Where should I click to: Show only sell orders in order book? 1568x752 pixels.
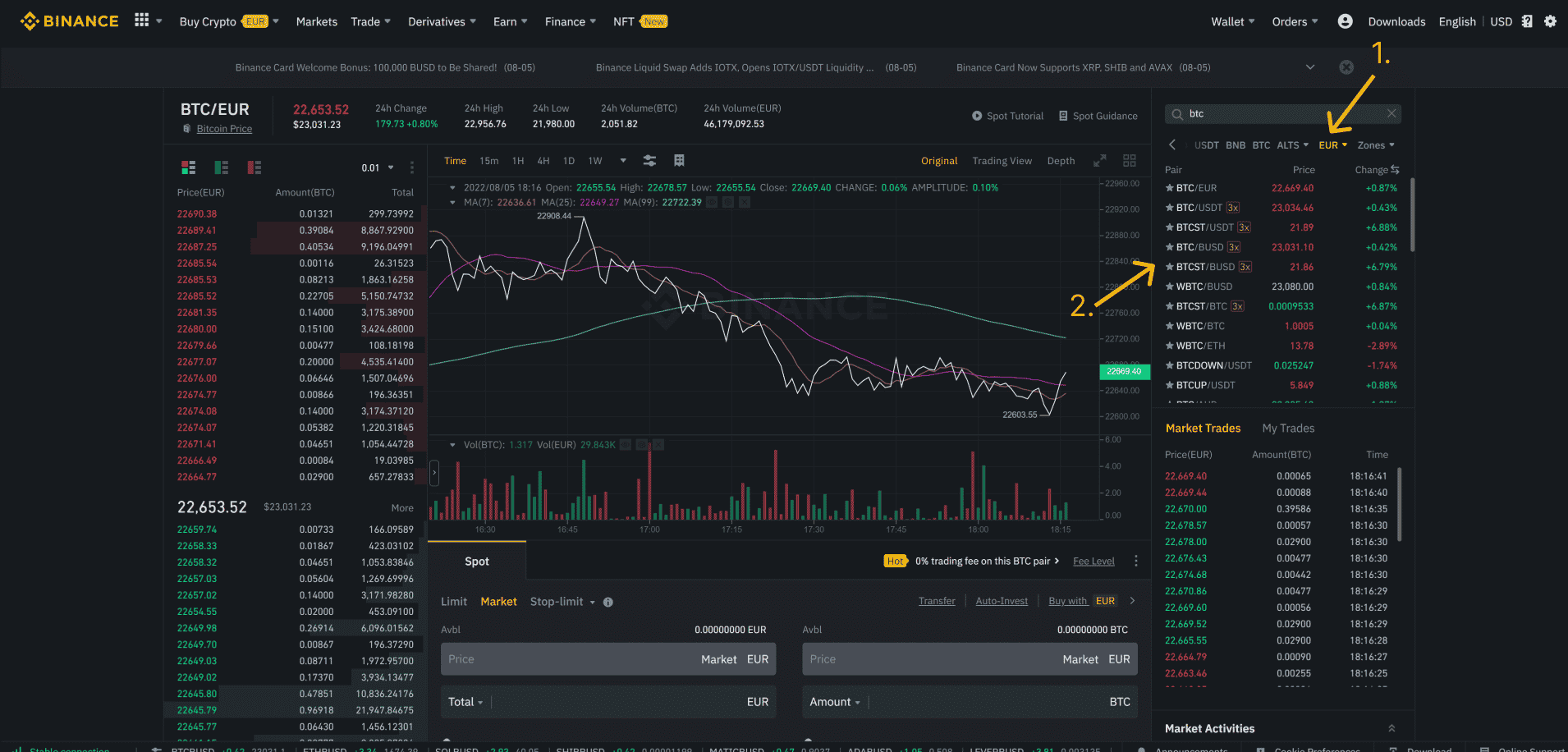[x=254, y=167]
